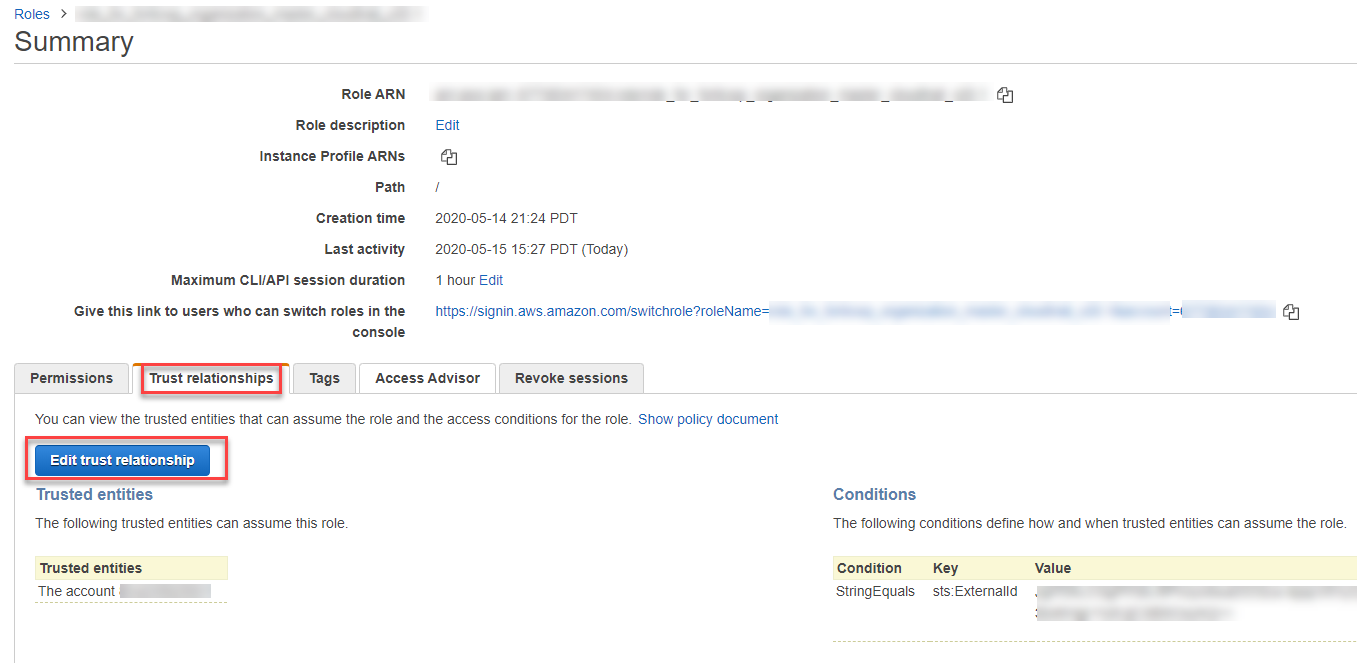
Task: Select the sts:ExternalId key cell
Action: [x=974, y=591]
